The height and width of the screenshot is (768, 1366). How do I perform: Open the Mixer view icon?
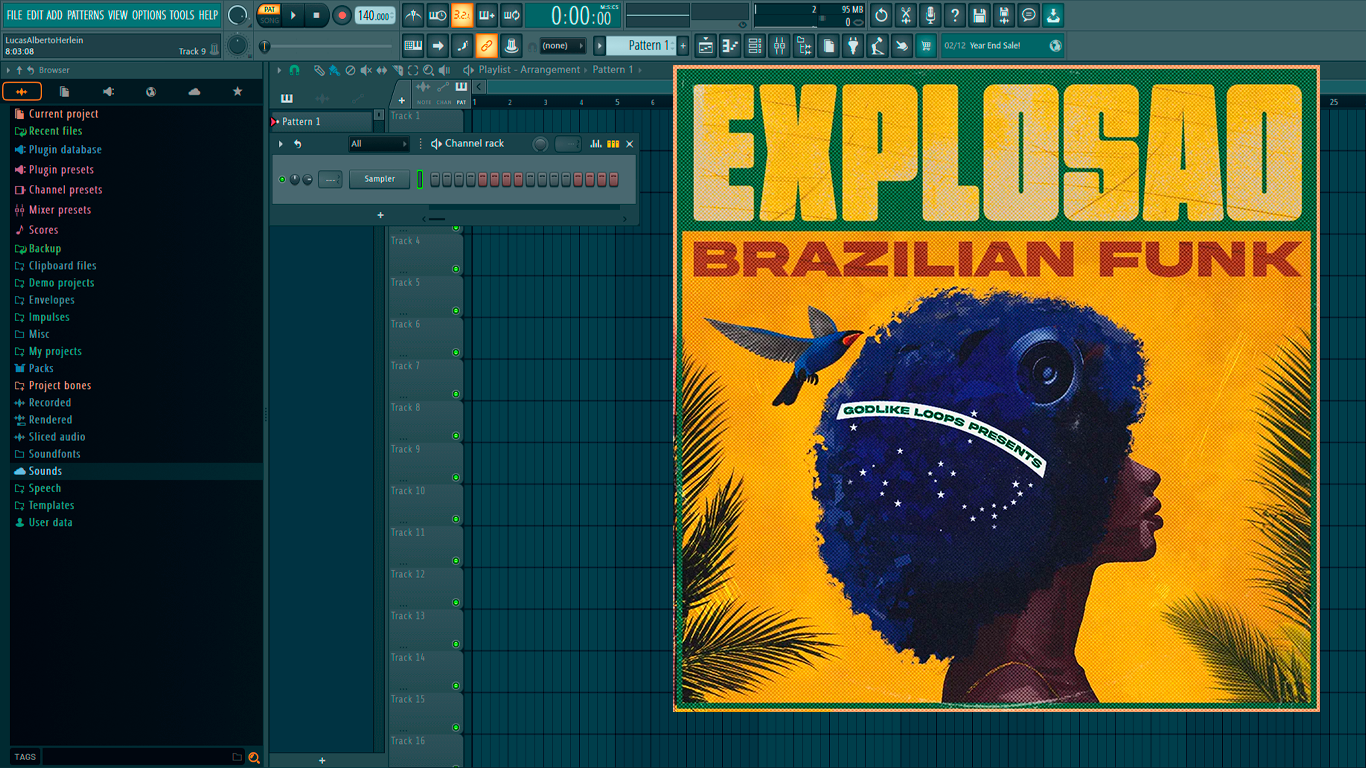779,45
